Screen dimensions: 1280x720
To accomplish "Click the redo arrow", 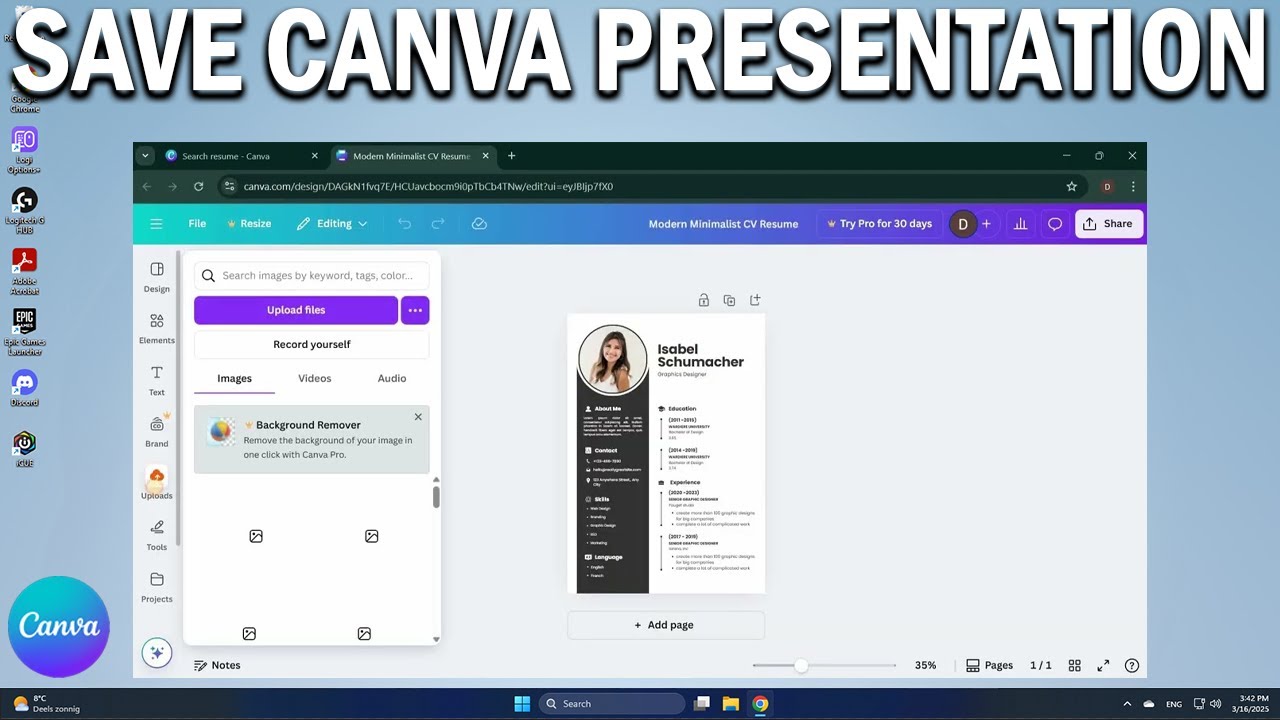I will click(x=438, y=224).
